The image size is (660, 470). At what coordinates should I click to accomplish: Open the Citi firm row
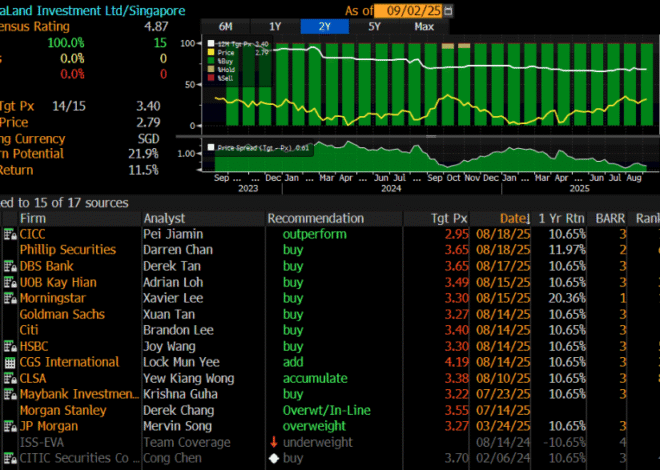click(29, 330)
